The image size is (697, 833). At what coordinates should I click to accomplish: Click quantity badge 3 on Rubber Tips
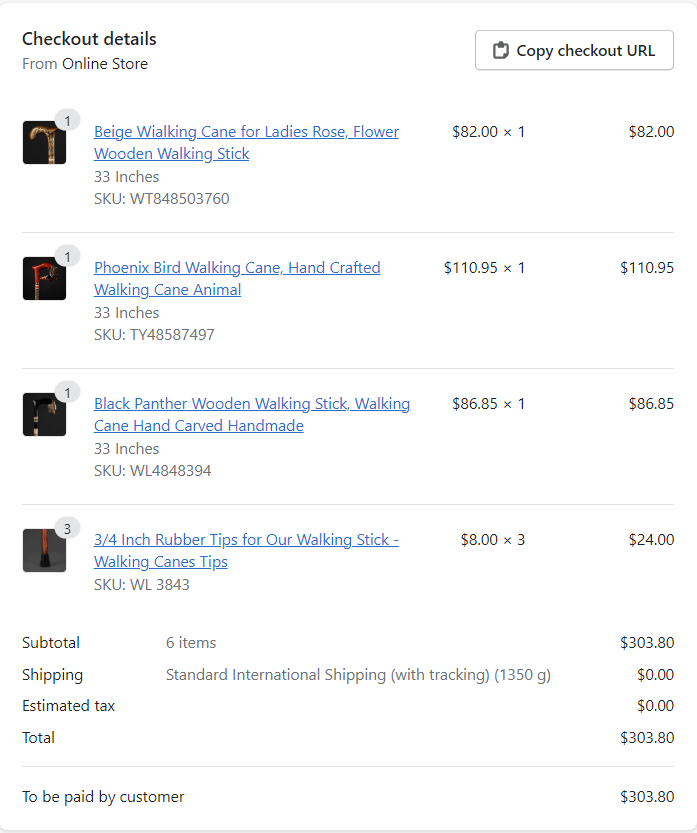[x=68, y=529]
